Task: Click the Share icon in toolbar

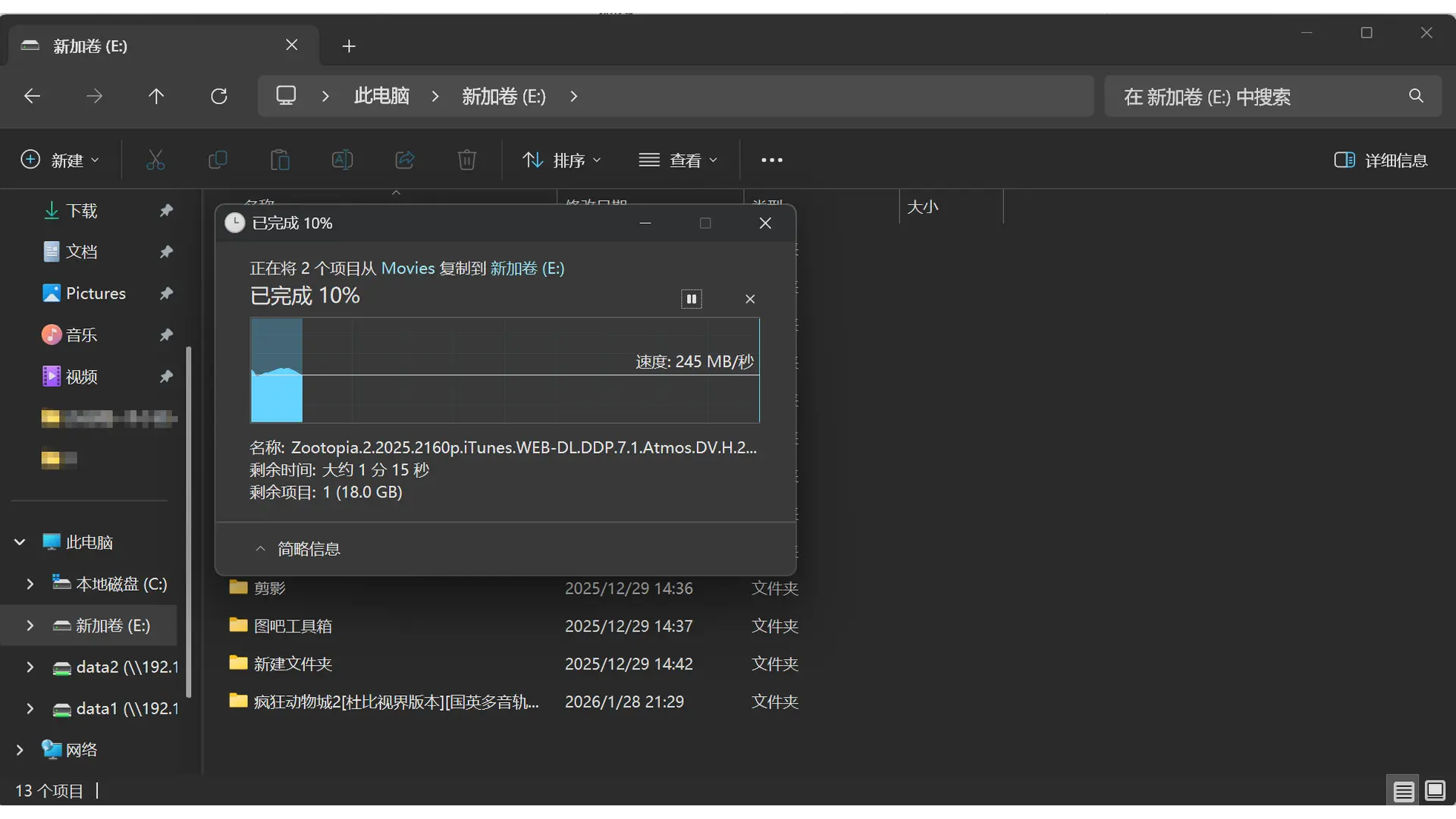Action: (405, 160)
